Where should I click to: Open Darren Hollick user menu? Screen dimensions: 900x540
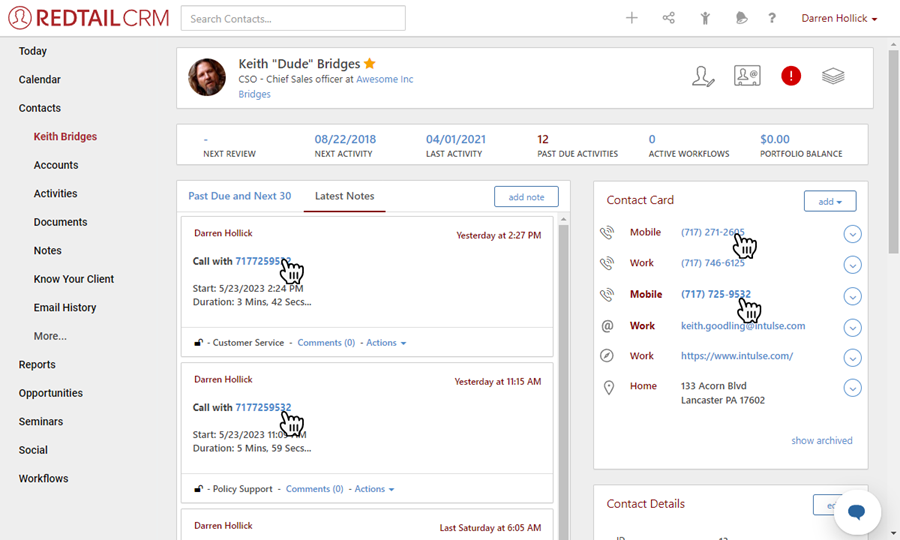click(839, 18)
